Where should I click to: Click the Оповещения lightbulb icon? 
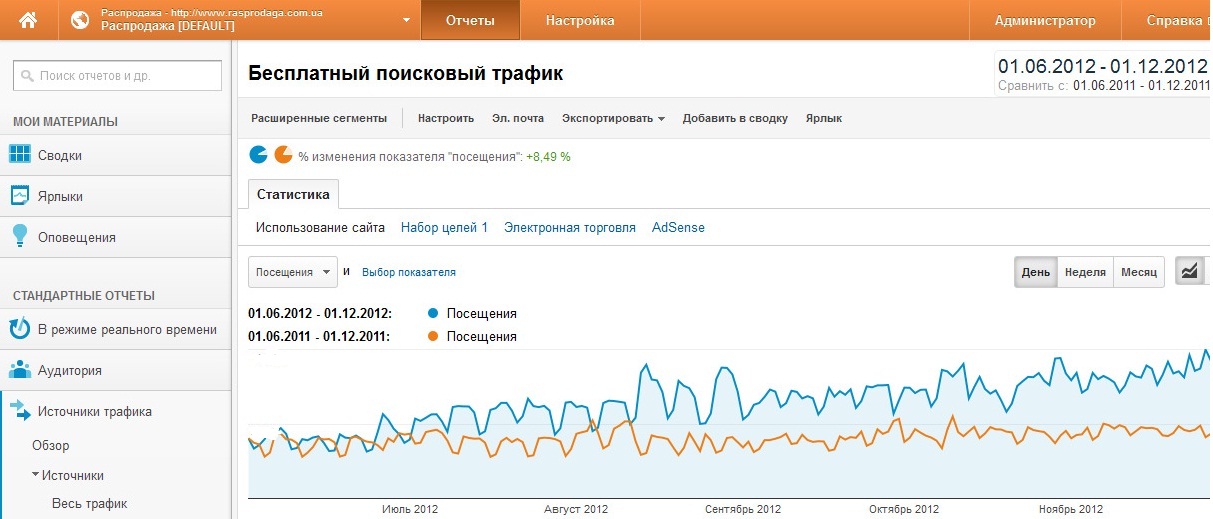[x=19, y=236]
